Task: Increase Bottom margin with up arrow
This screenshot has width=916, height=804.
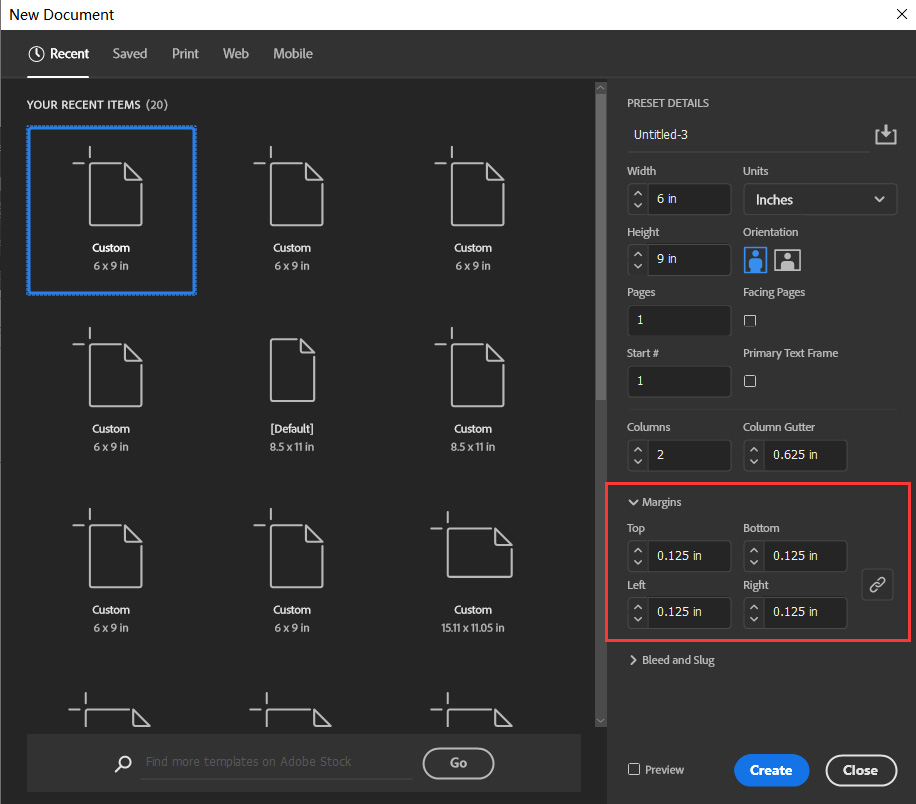Action: [754, 549]
